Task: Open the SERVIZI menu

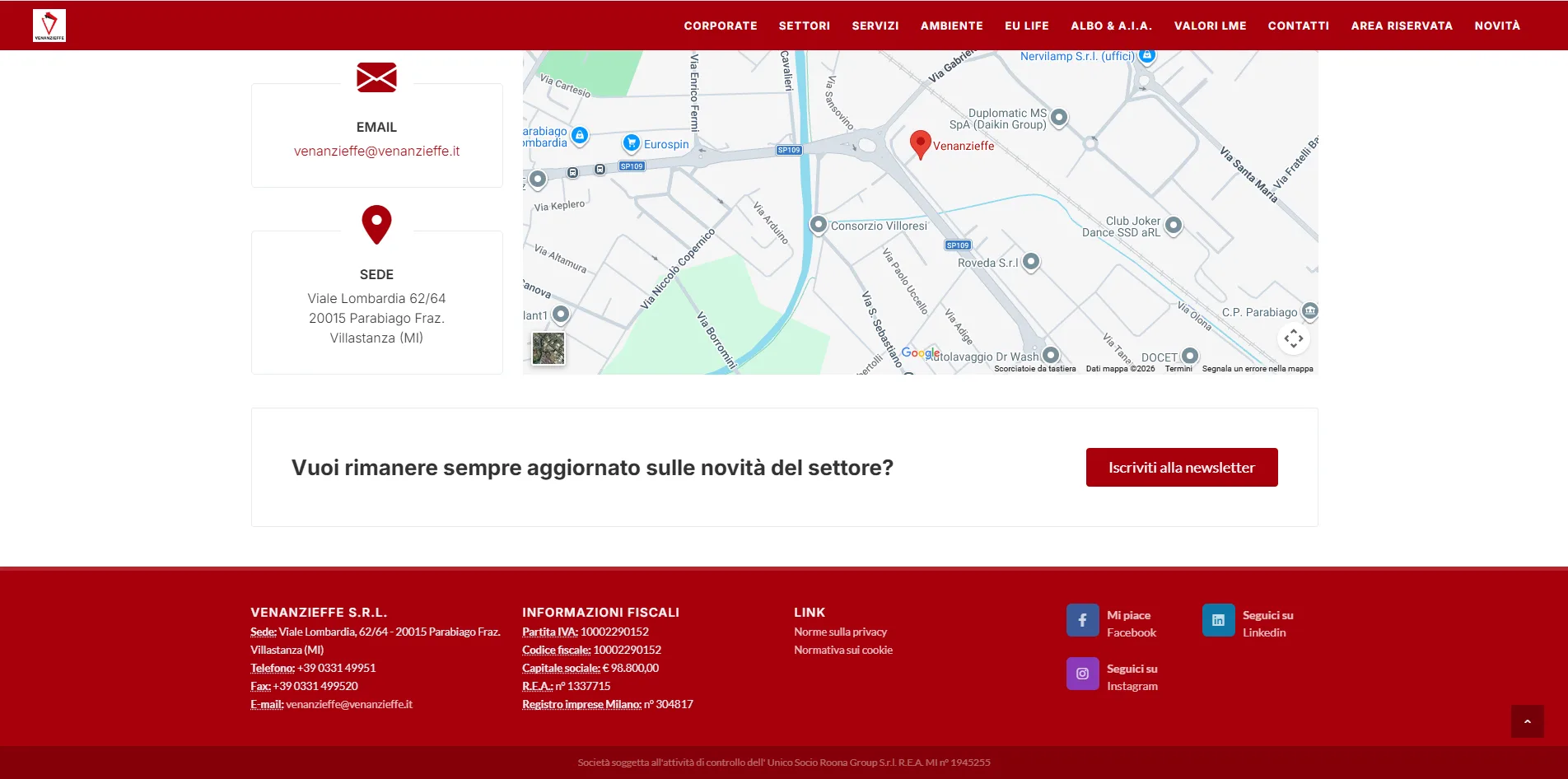Action: click(875, 26)
